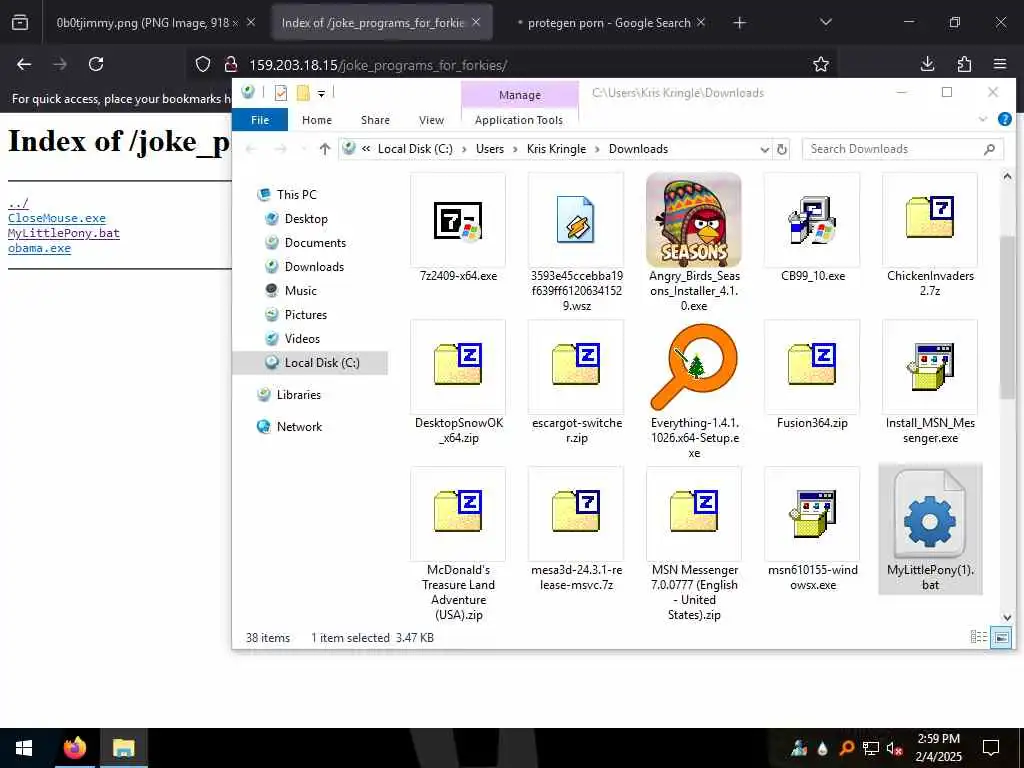
Task: Select the Fusion364.zip archive icon
Action: [812, 364]
